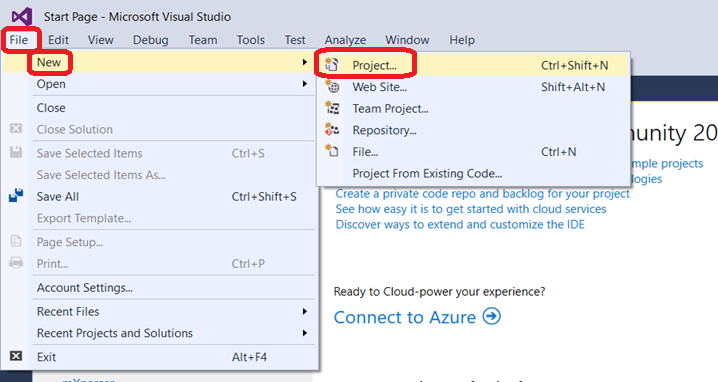The image size is (718, 382).
Task: Click the Page Setup icon
Action: [x=16, y=241]
